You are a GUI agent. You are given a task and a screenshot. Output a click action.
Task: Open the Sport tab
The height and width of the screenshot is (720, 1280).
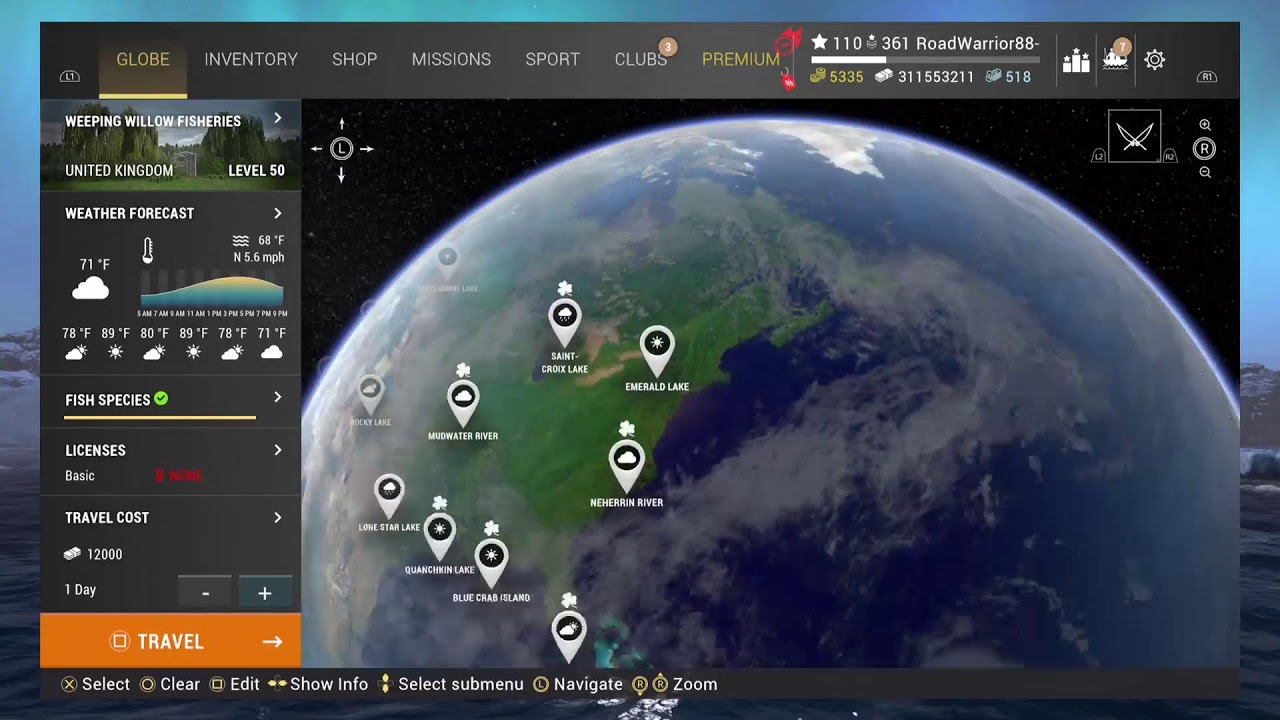[553, 60]
